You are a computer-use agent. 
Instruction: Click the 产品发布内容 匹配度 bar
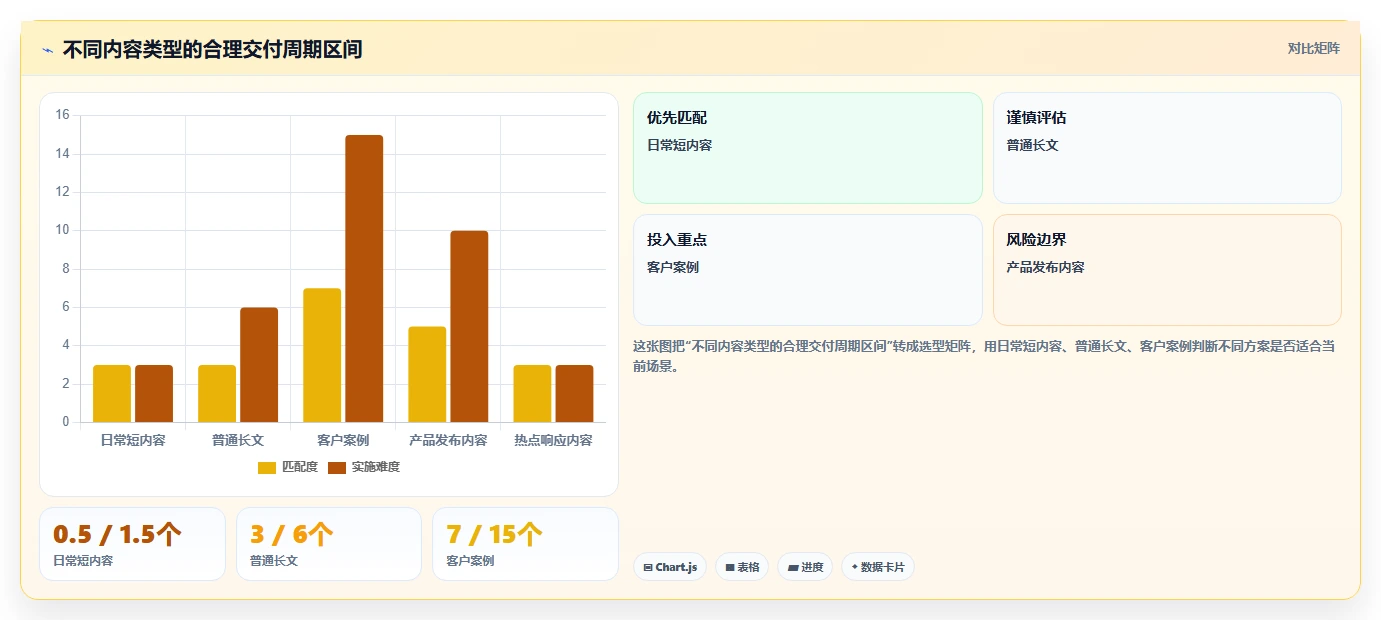[x=427, y=374]
